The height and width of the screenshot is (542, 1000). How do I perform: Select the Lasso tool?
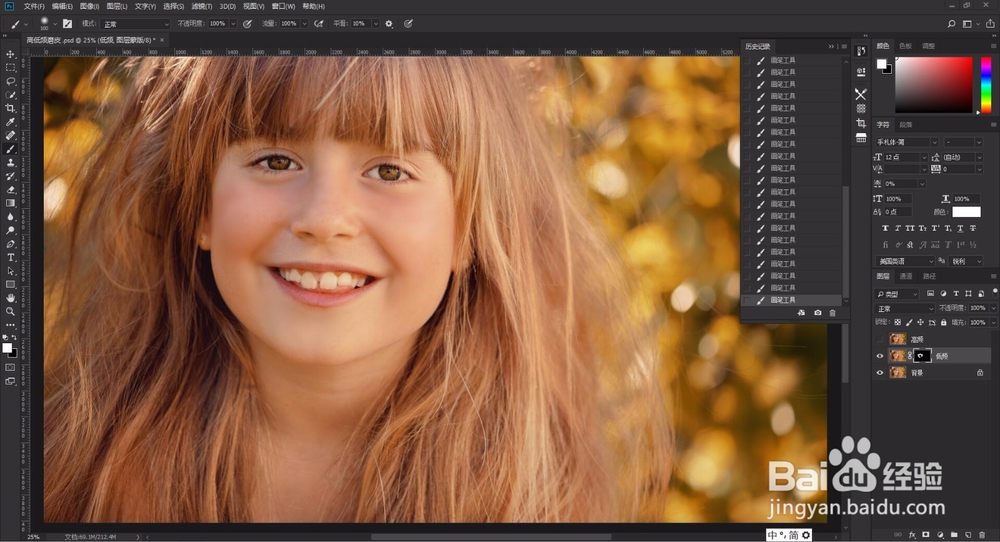pos(10,81)
